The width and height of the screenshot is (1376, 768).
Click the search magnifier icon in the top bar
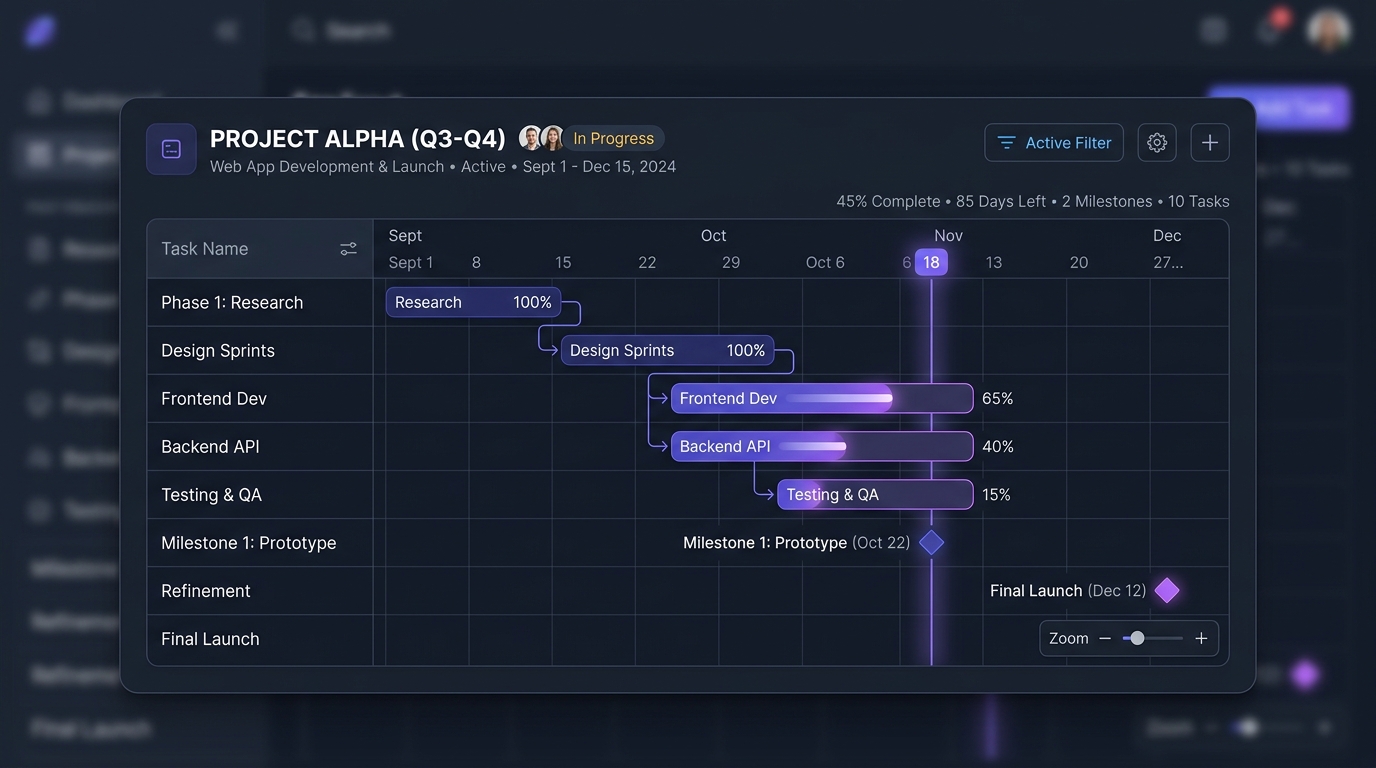point(303,30)
